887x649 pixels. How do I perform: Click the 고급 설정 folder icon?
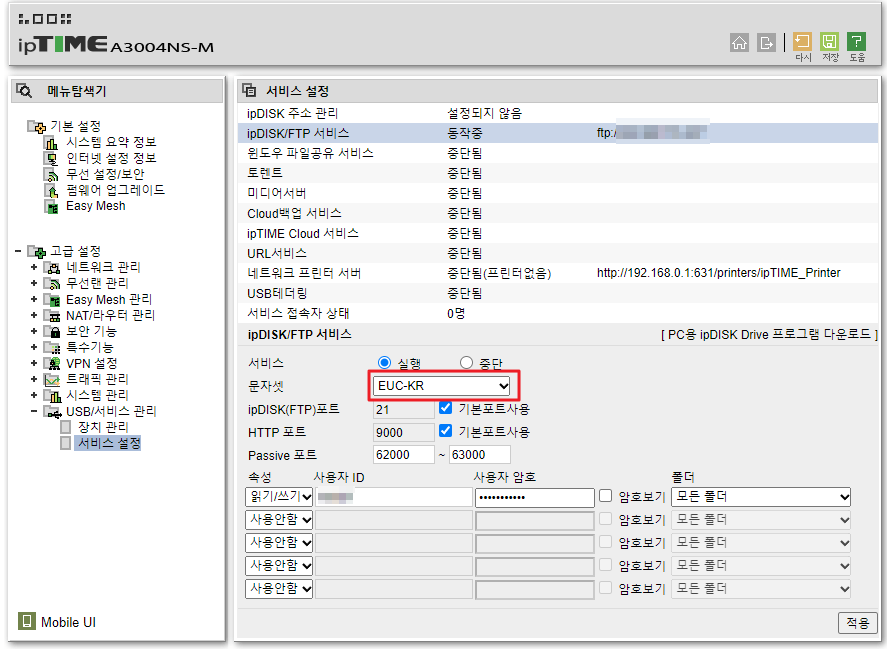37,251
